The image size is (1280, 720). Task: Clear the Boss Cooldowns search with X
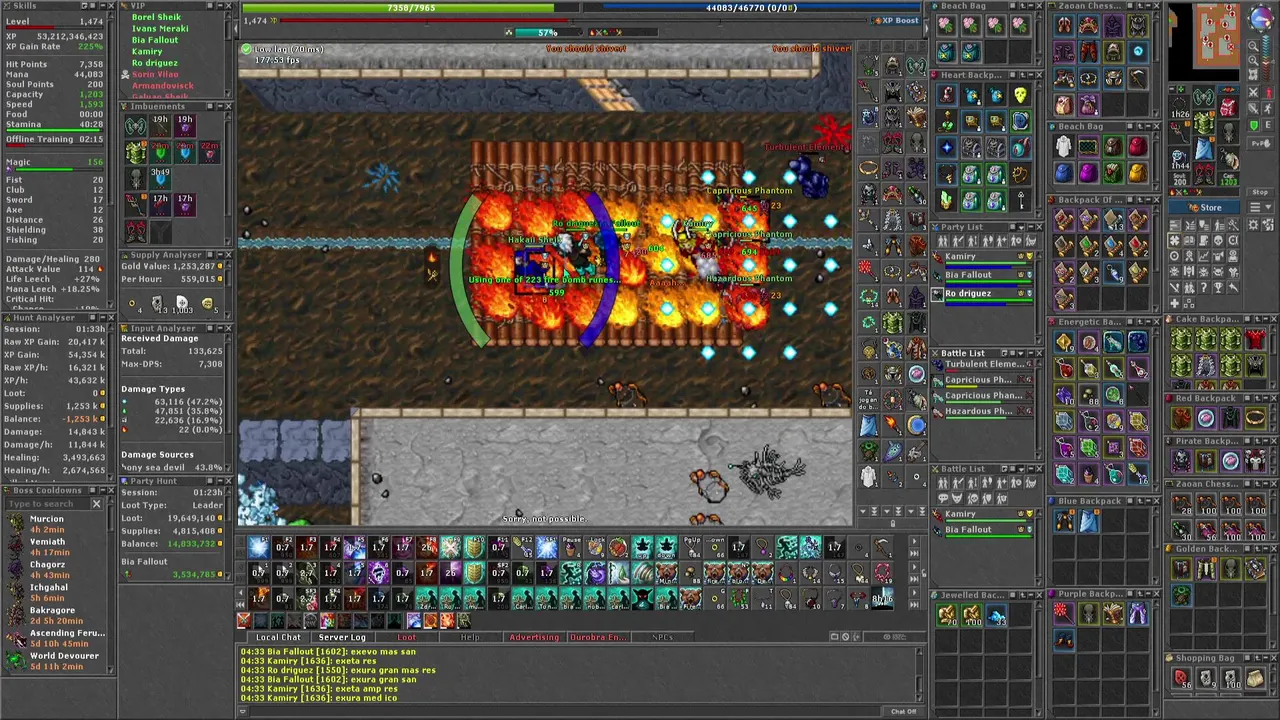[x=97, y=503]
